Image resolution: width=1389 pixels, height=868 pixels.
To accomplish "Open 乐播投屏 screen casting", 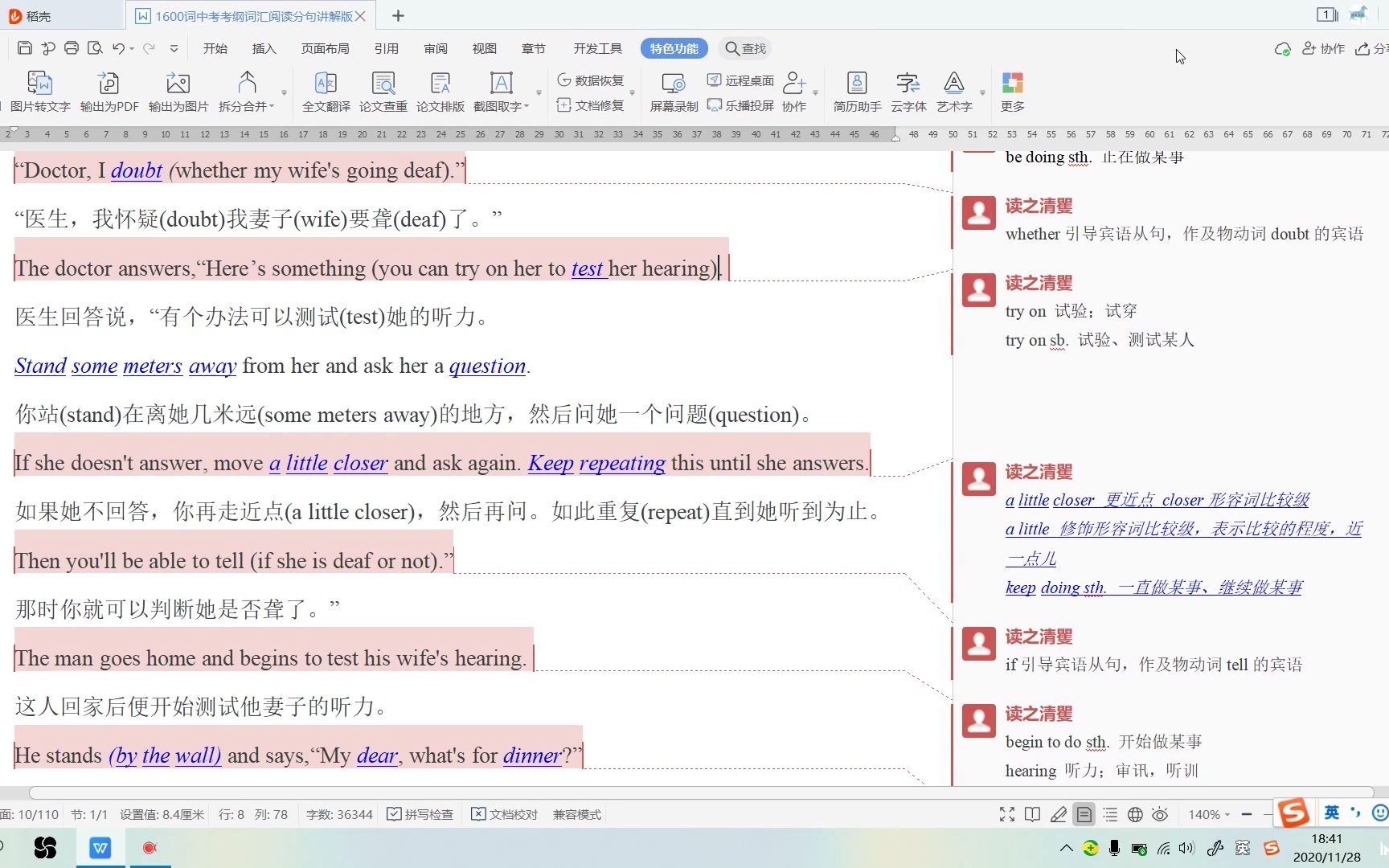I will [x=741, y=105].
